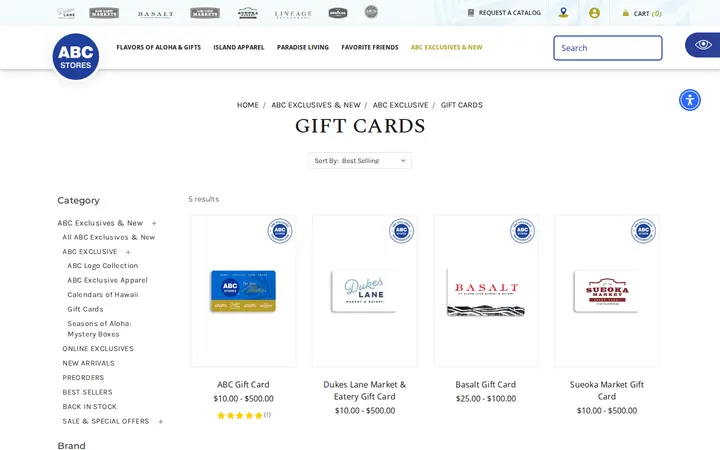Image resolution: width=720 pixels, height=450 pixels.
Task: Click Request a Catalog link
Action: [x=510, y=13]
